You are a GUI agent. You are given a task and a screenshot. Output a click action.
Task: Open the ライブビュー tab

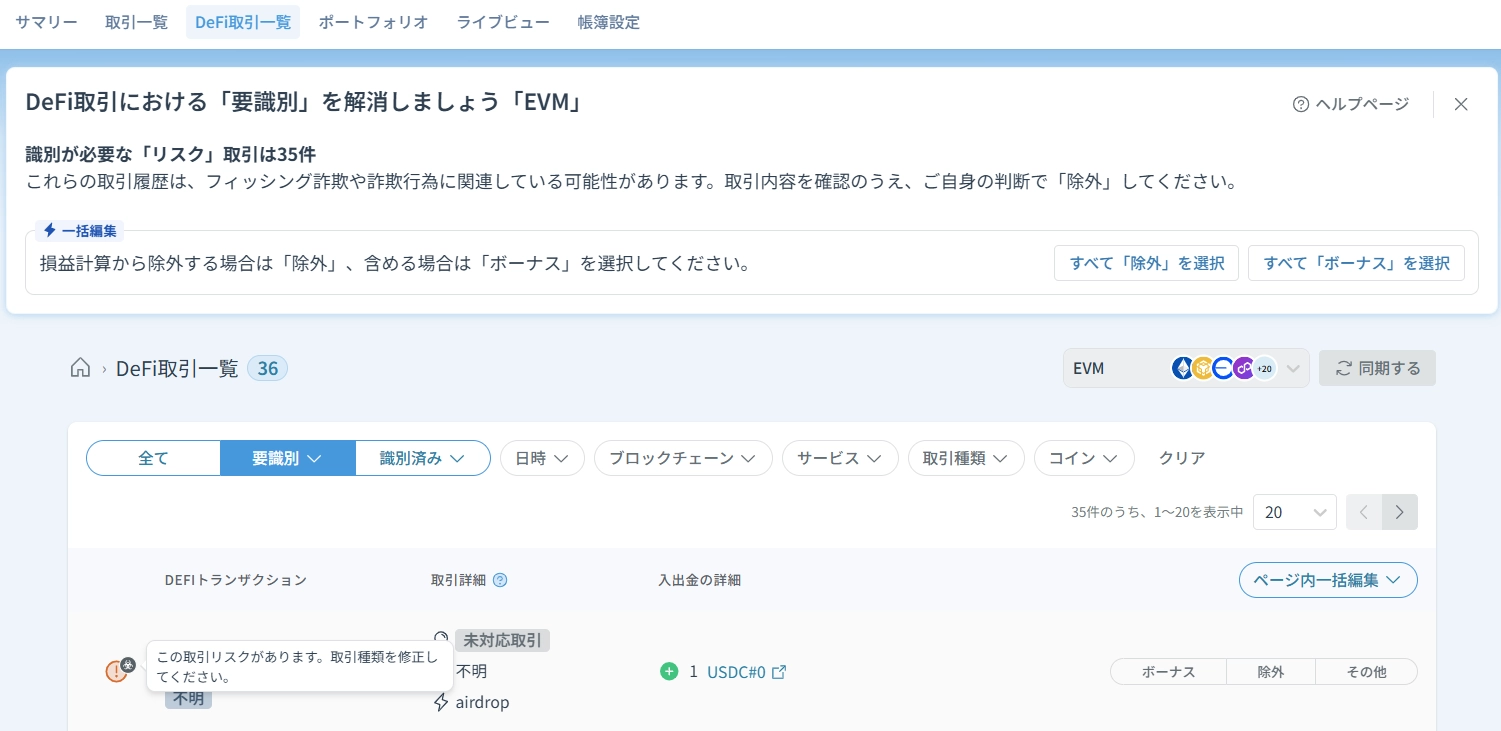[503, 22]
